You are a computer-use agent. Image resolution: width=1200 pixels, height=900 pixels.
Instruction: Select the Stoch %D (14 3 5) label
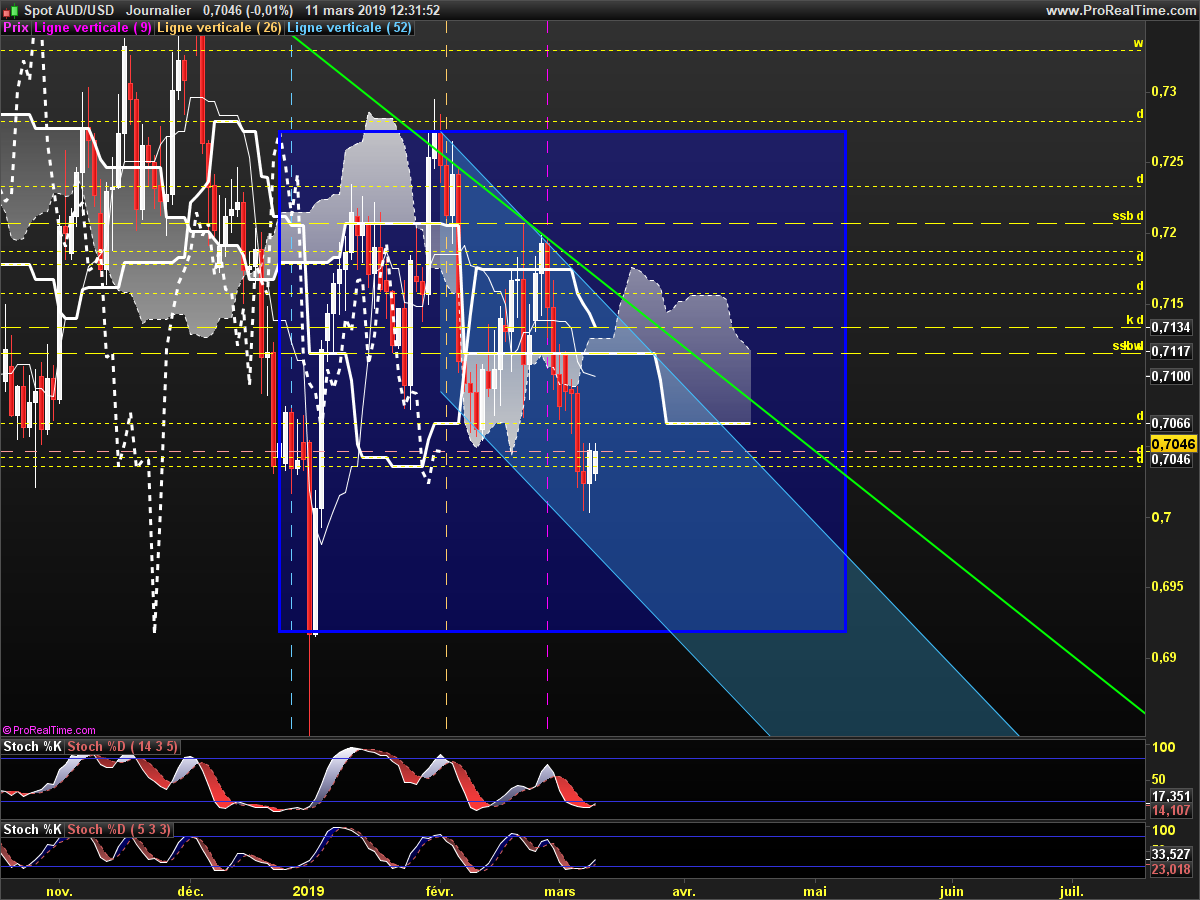click(112, 747)
